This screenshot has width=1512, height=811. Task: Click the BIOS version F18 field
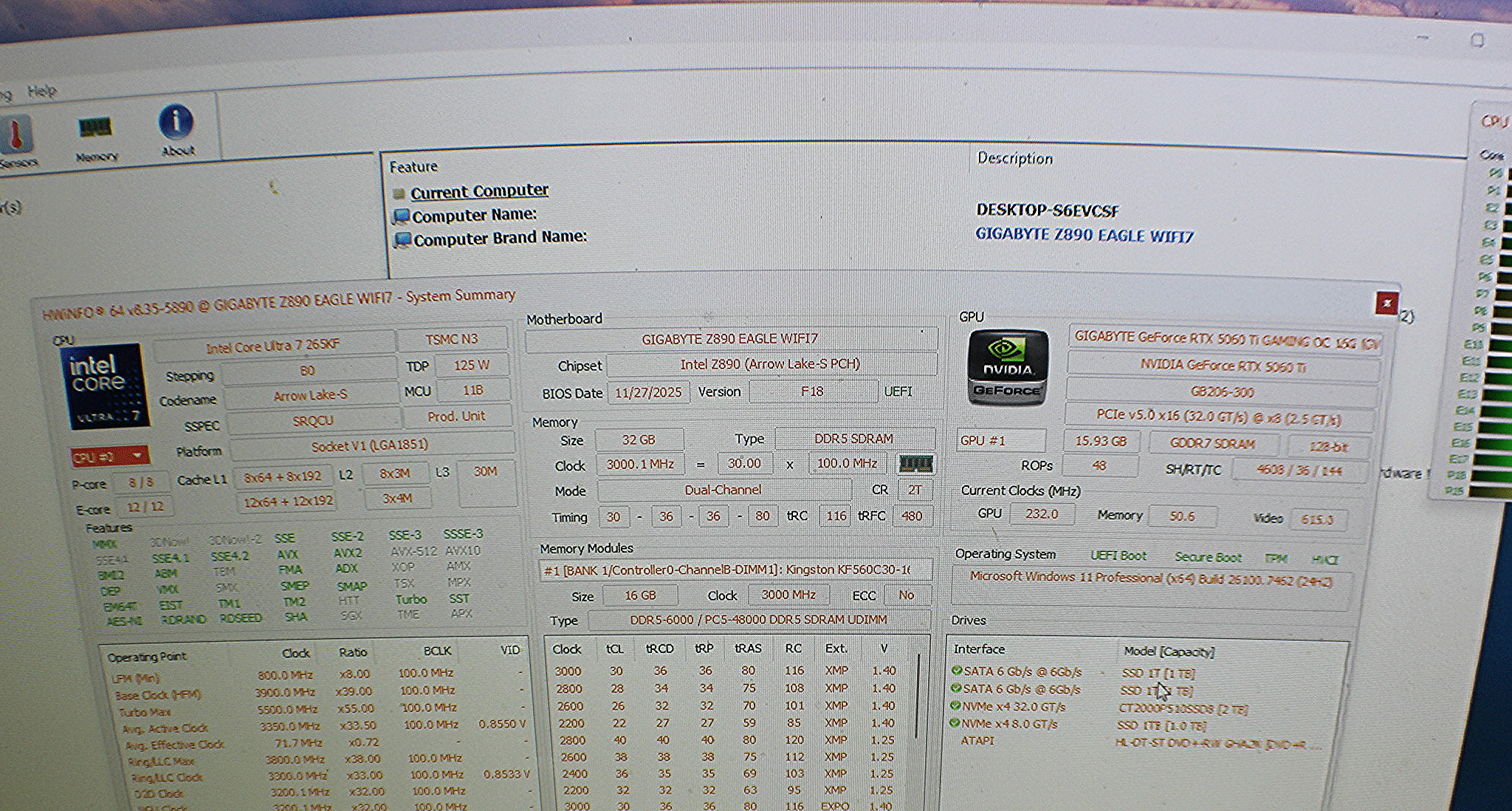tap(812, 391)
